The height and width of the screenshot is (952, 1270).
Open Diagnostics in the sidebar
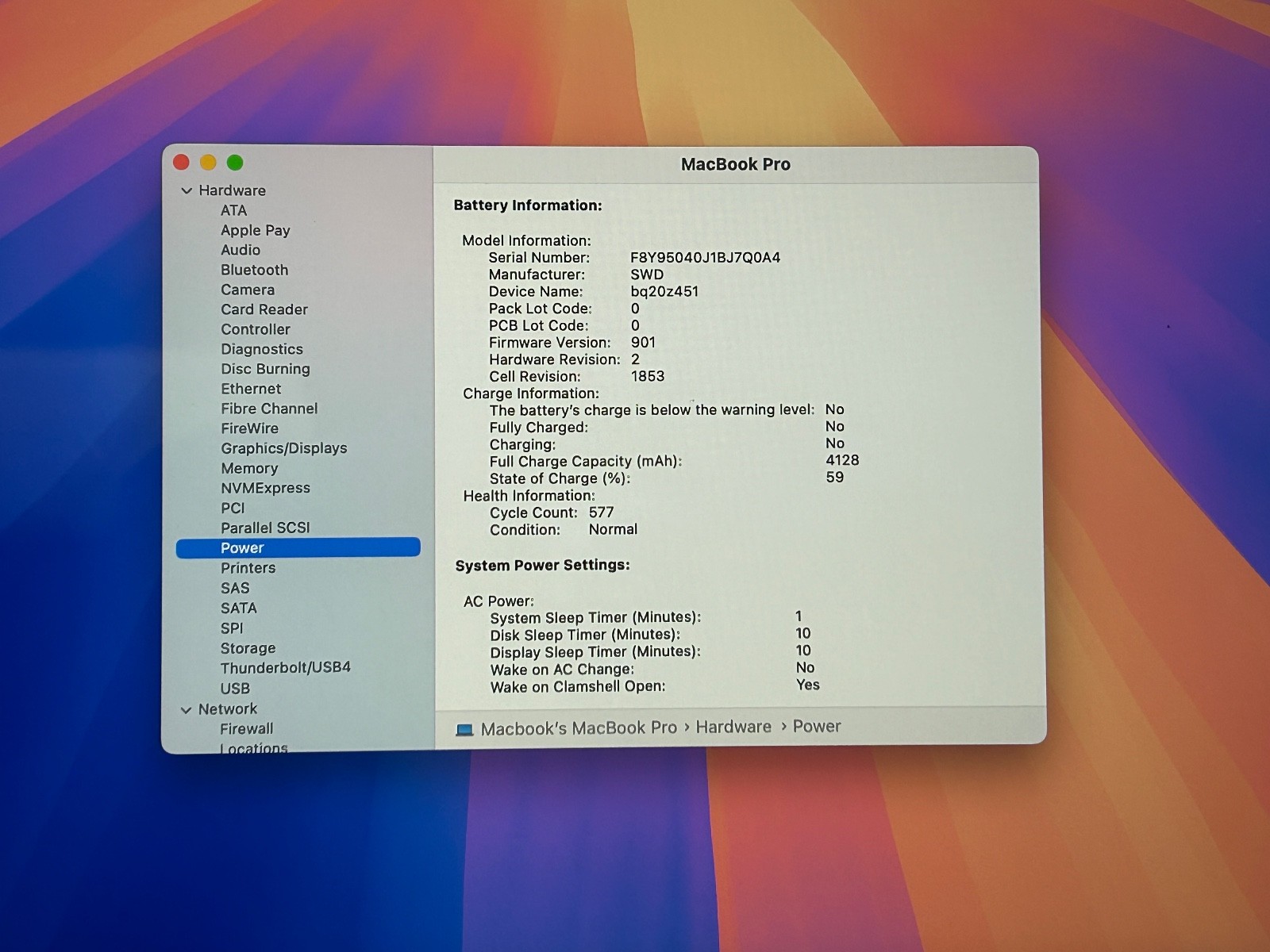(262, 349)
